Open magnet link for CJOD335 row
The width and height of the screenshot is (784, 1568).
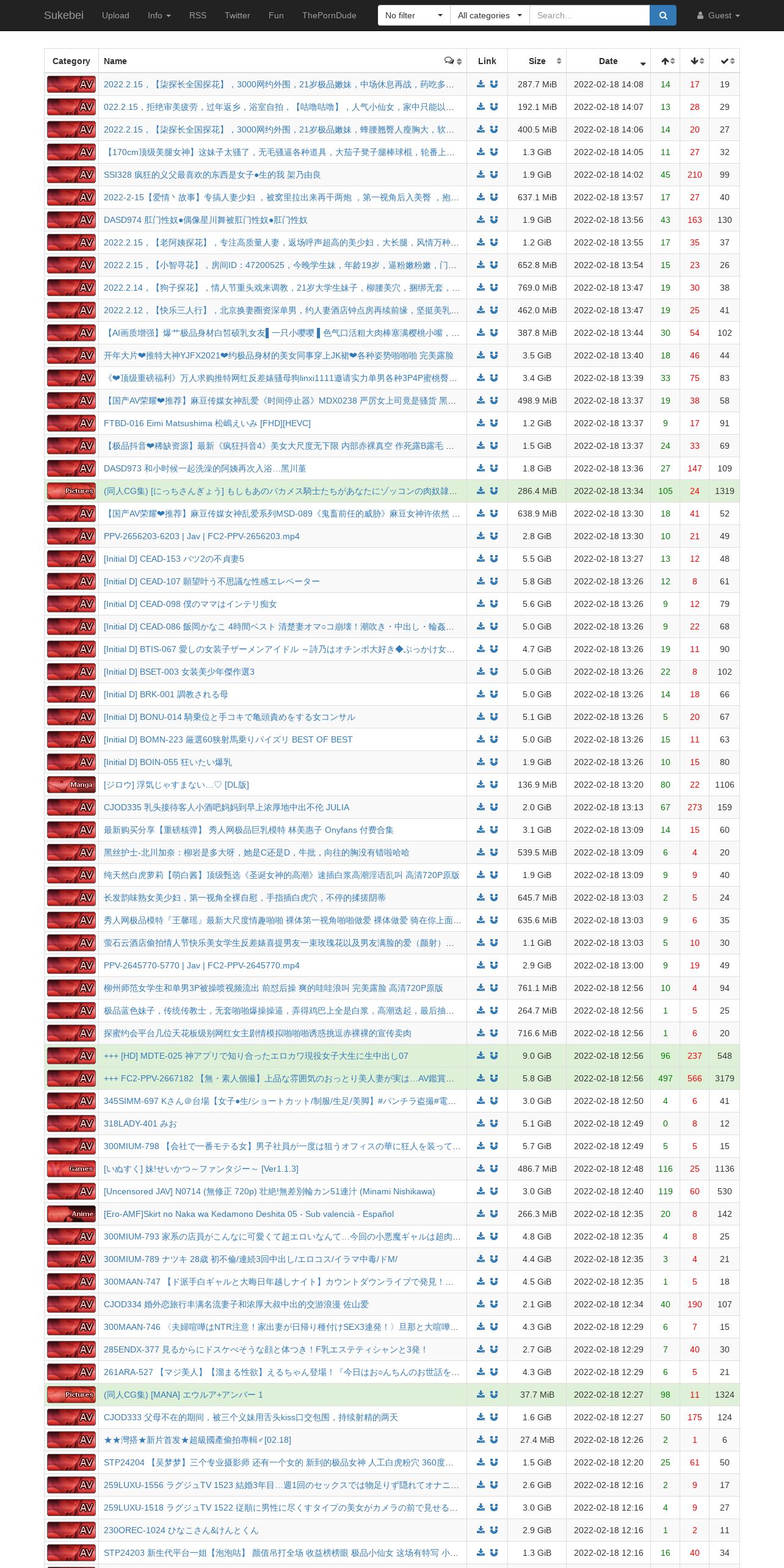pyautogui.click(x=494, y=807)
